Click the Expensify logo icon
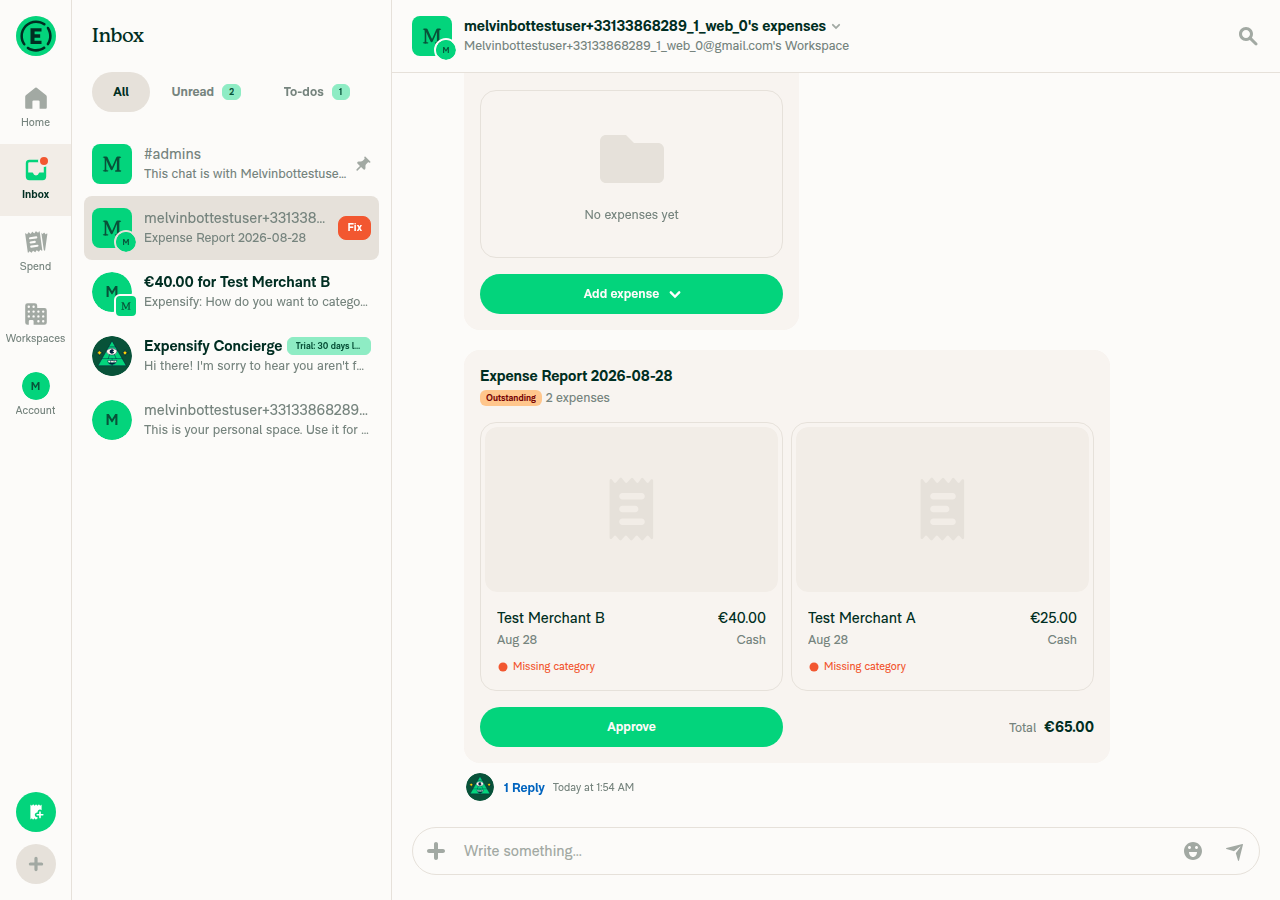Viewport: 1280px width, 900px height. coord(36,36)
